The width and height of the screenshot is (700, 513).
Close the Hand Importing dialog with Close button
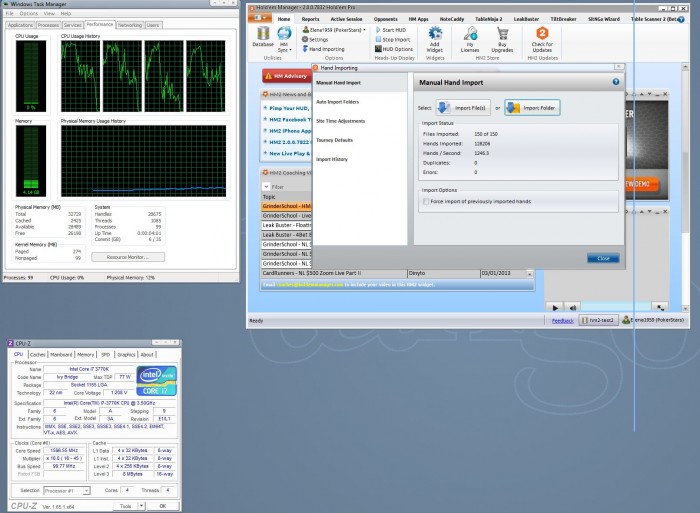tap(603, 258)
